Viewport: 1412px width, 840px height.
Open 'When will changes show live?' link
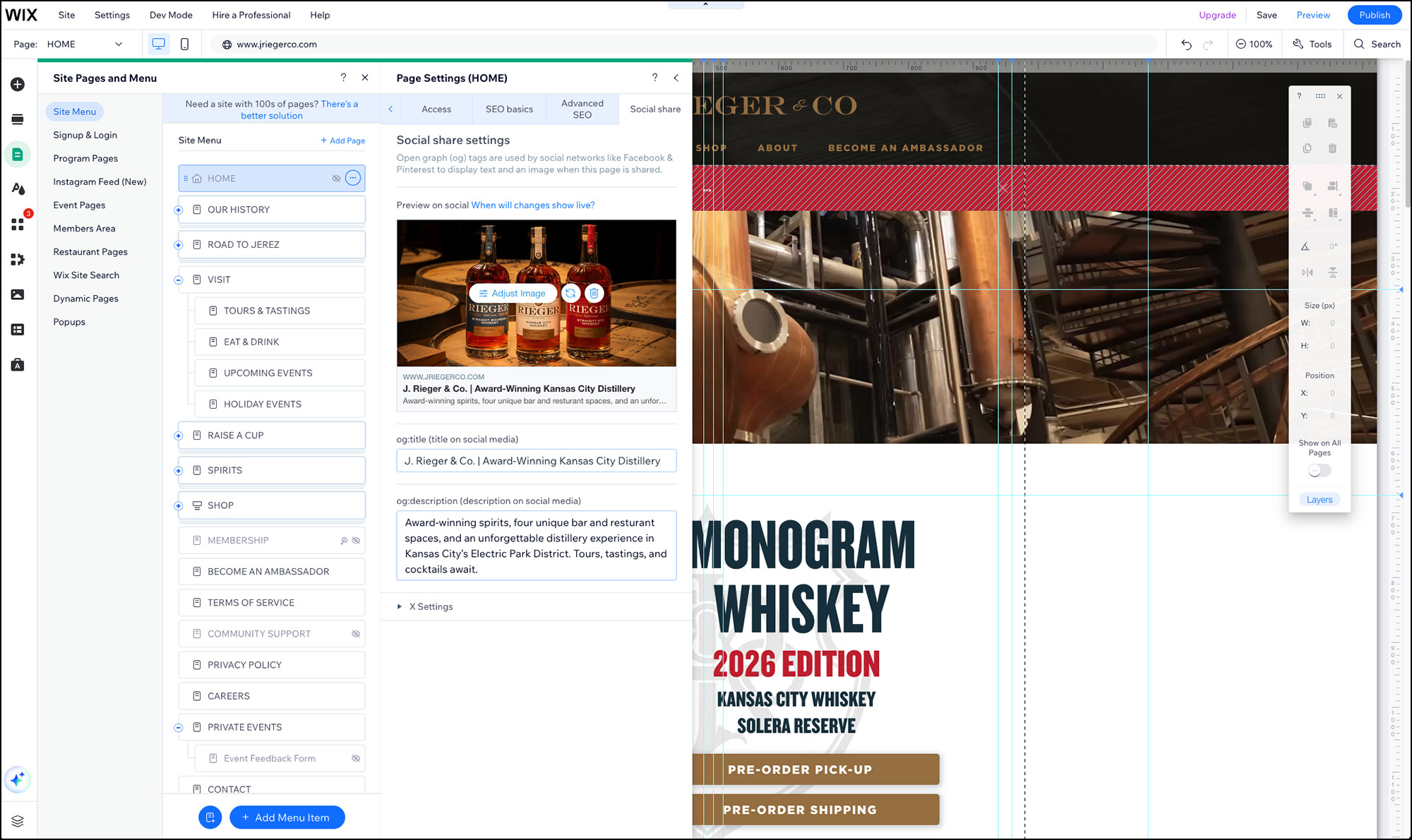point(533,205)
